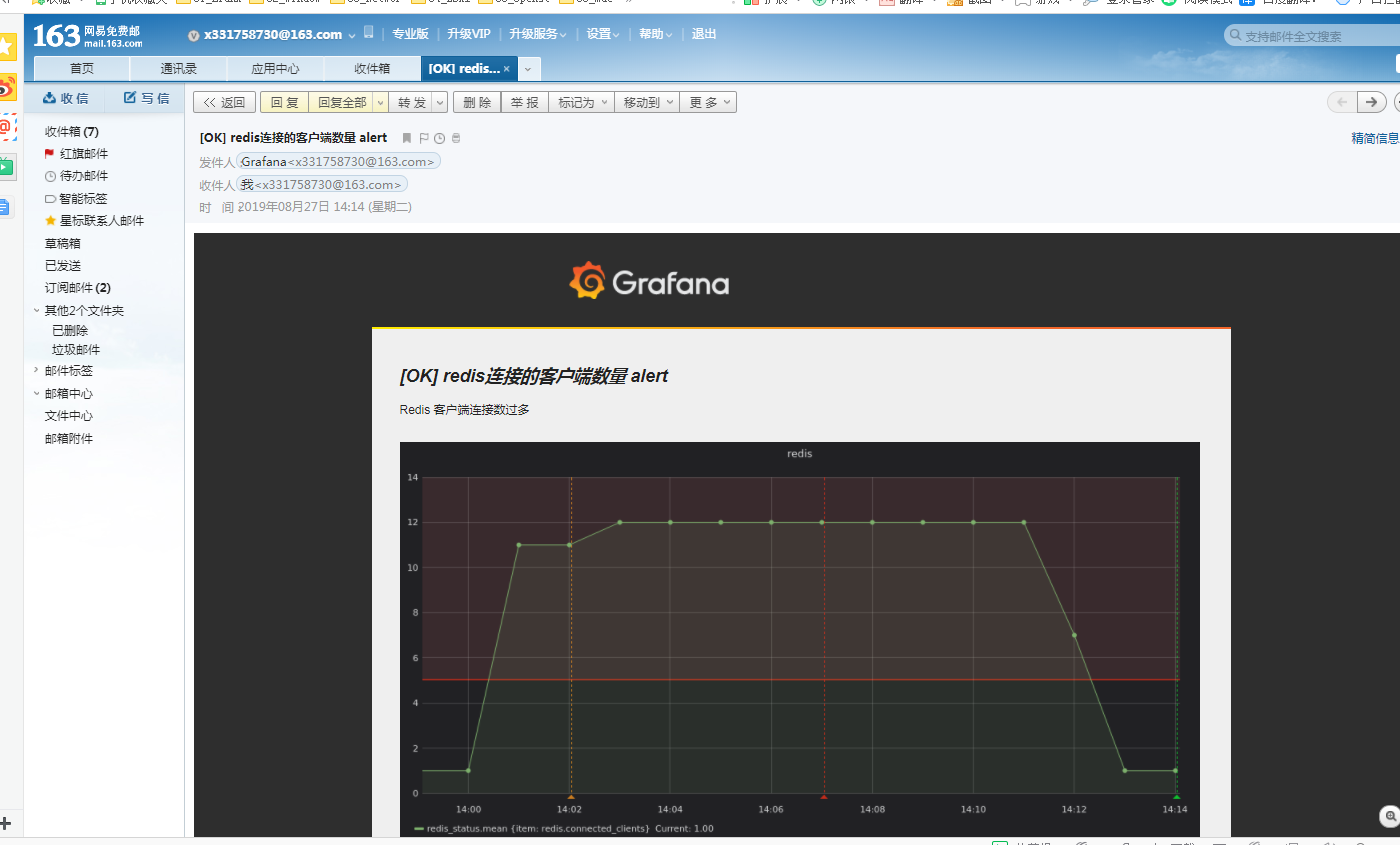
Task: Open 订阅邮件 (2) folder
Action: pyautogui.click(x=77, y=288)
